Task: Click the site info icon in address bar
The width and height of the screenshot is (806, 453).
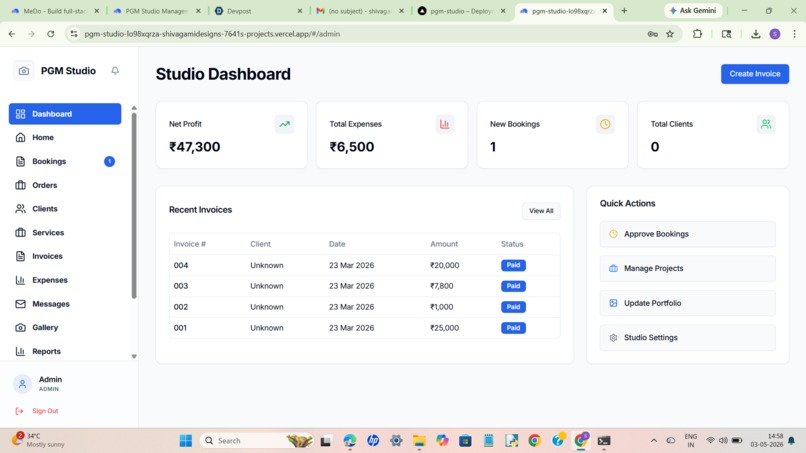Action: click(x=74, y=34)
